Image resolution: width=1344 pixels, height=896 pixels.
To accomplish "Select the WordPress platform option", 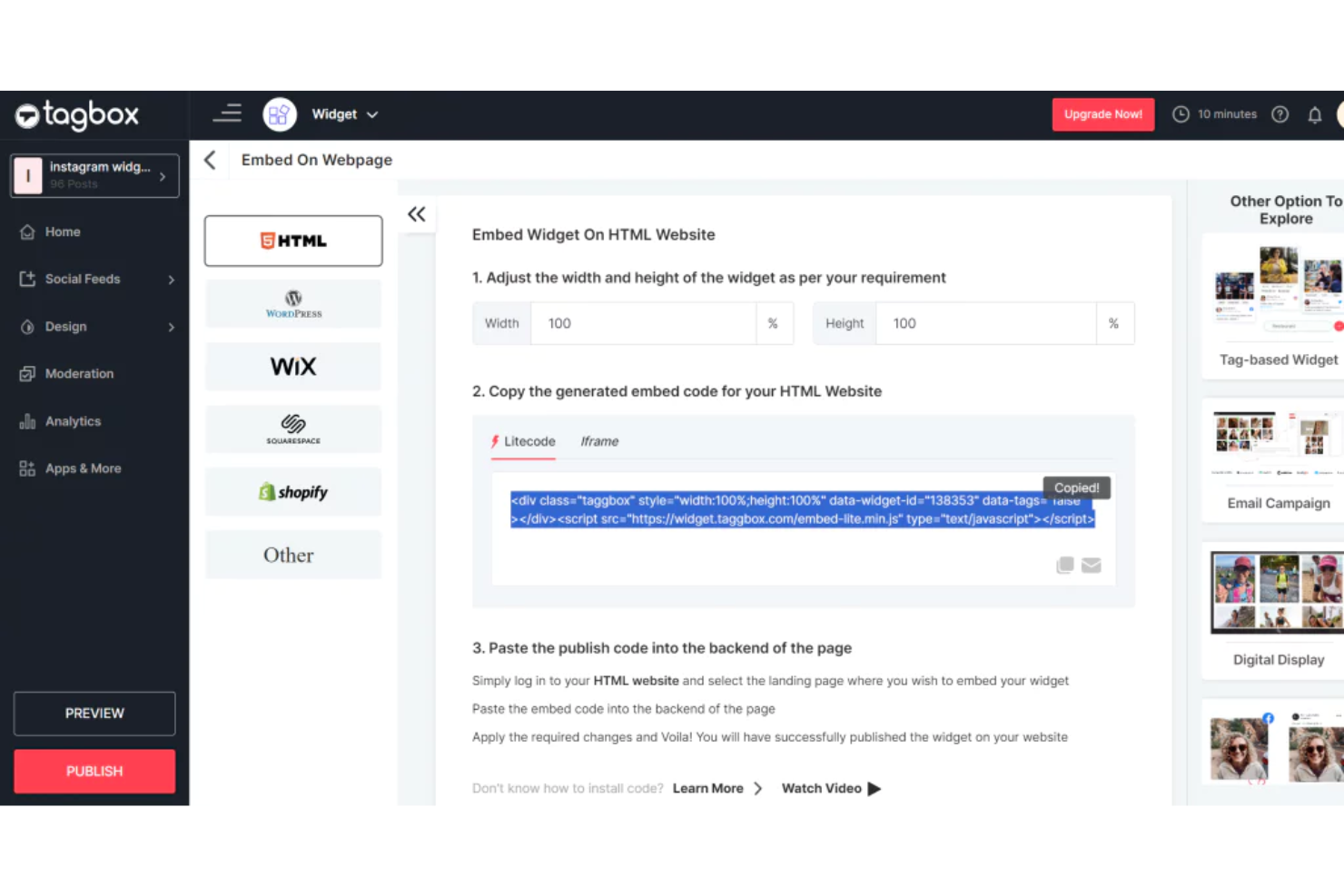I will pos(293,303).
